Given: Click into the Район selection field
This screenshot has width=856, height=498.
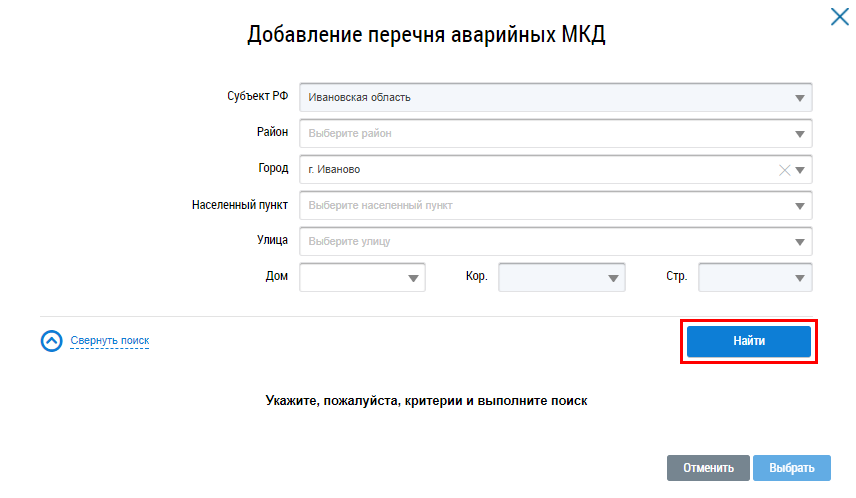Looking at the screenshot, I should [x=540, y=134].
